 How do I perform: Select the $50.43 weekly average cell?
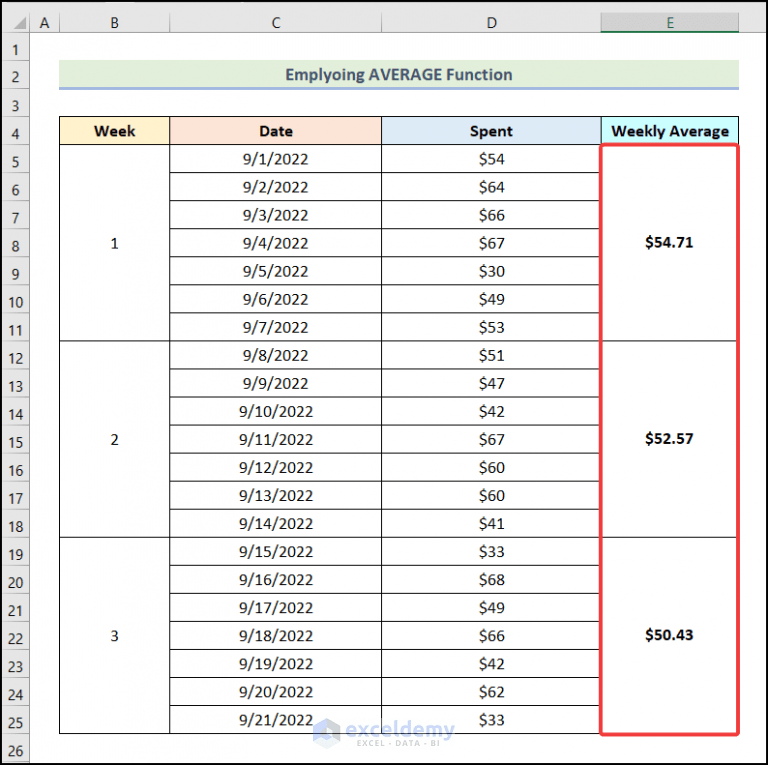[669, 635]
